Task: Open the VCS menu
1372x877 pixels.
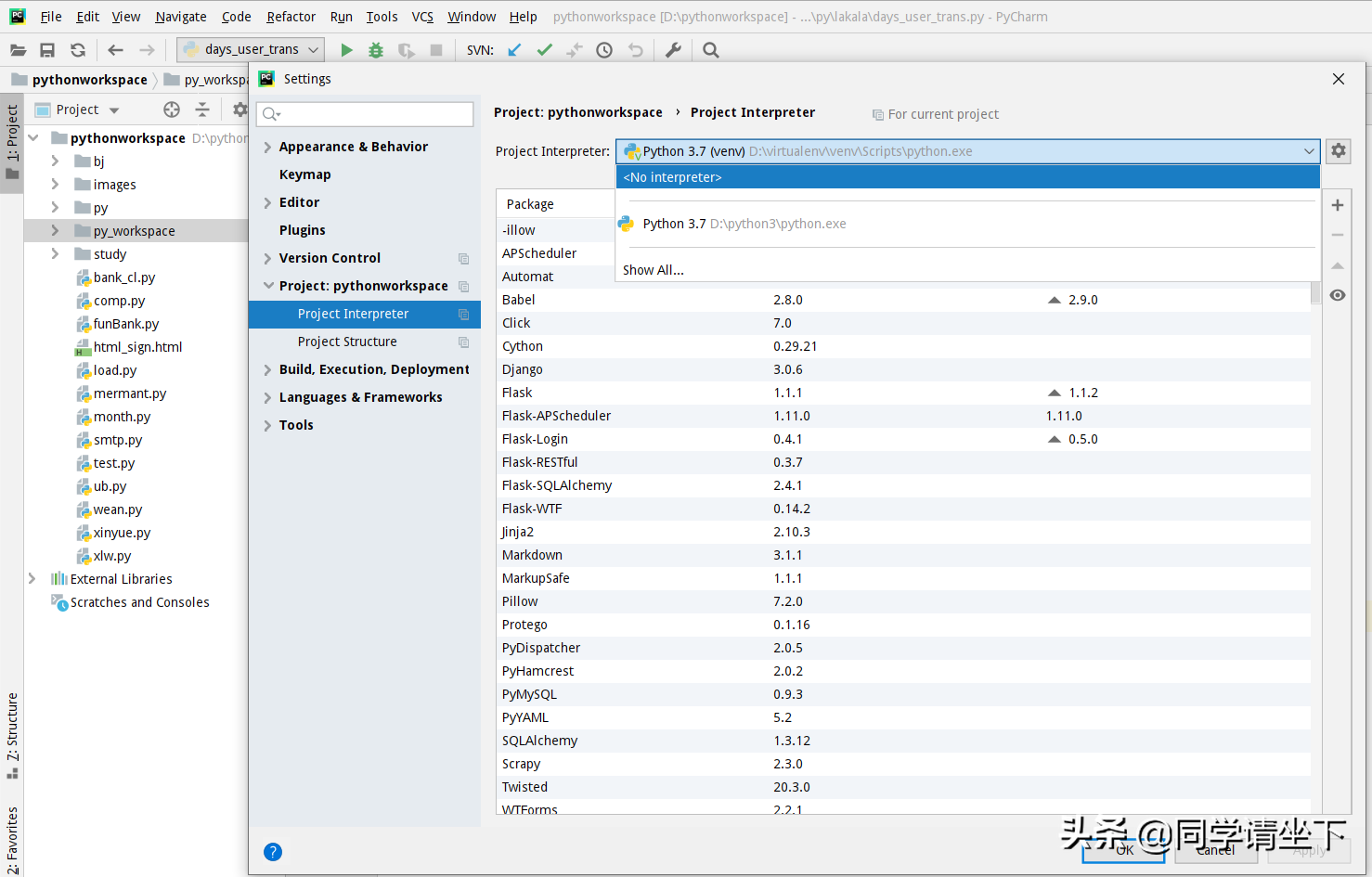Action: (x=422, y=17)
